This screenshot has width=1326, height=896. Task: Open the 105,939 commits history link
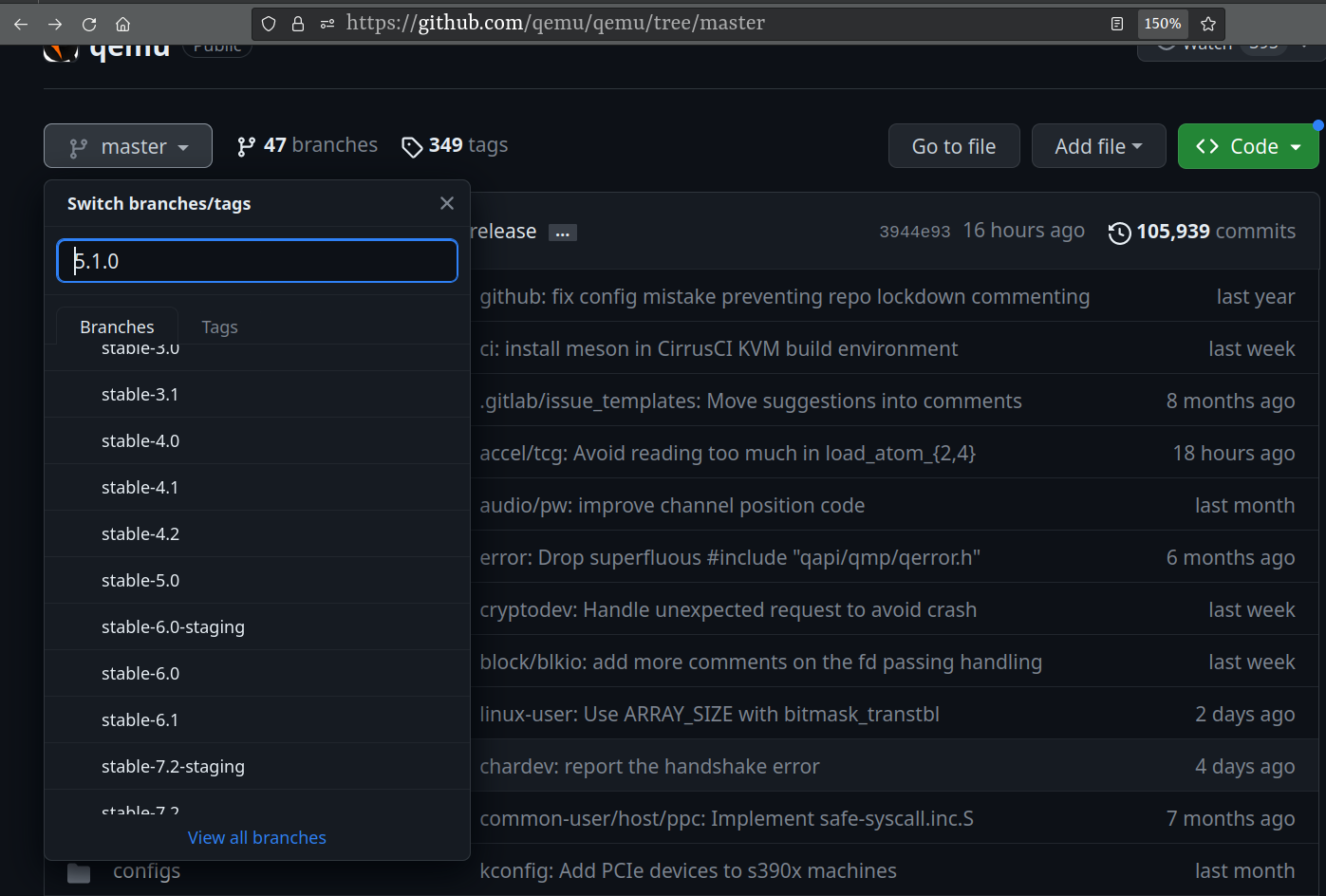(1216, 232)
